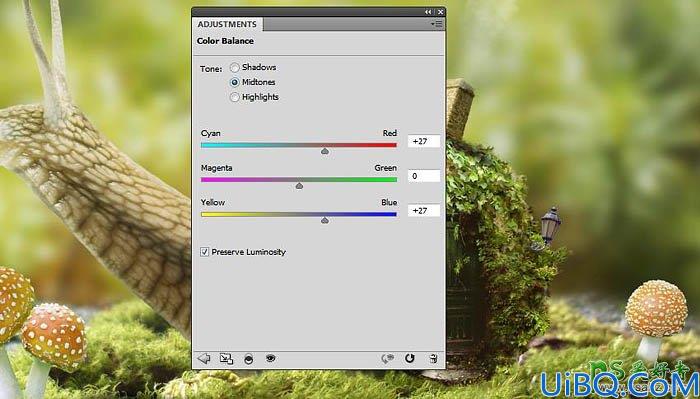Click the Magenta label
Image resolution: width=700 pixels, height=399 pixels.
(217, 168)
